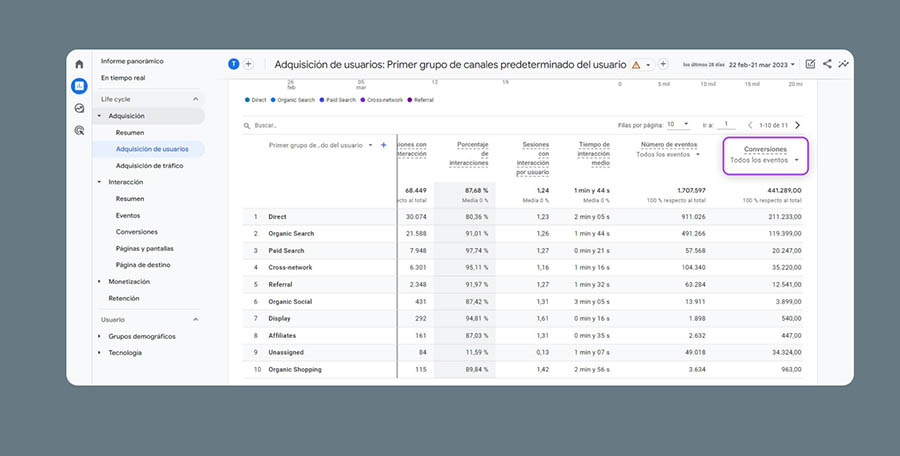Open the Páginas y pantallas report

point(143,248)
